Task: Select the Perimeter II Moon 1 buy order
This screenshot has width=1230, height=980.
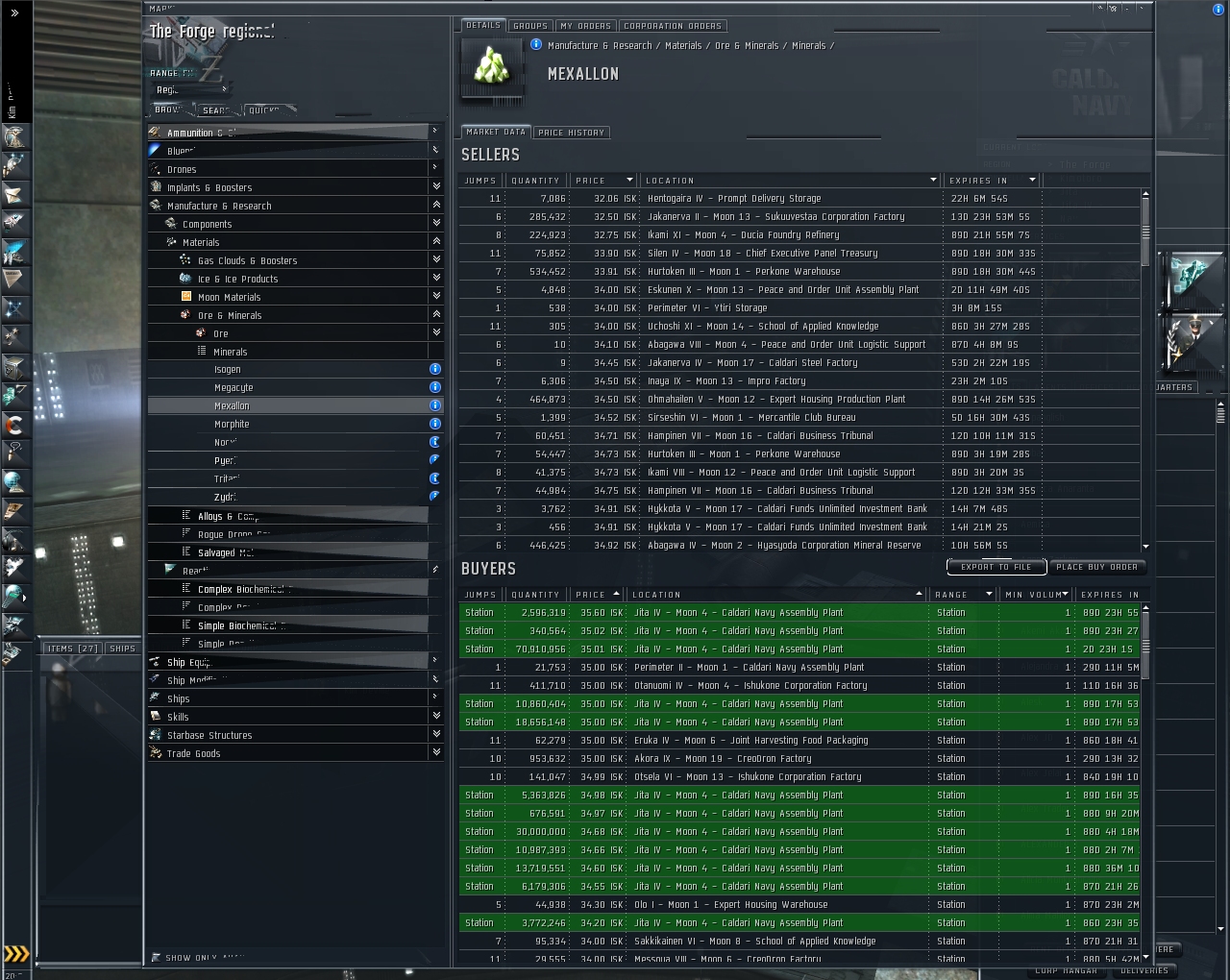Action: (x=800, y=667)
